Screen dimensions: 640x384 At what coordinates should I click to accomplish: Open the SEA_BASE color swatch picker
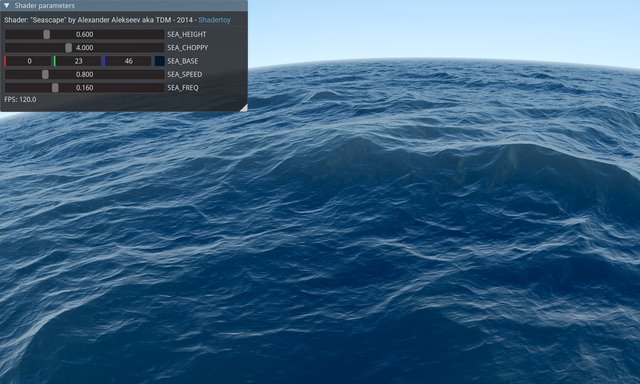(160, 61)
